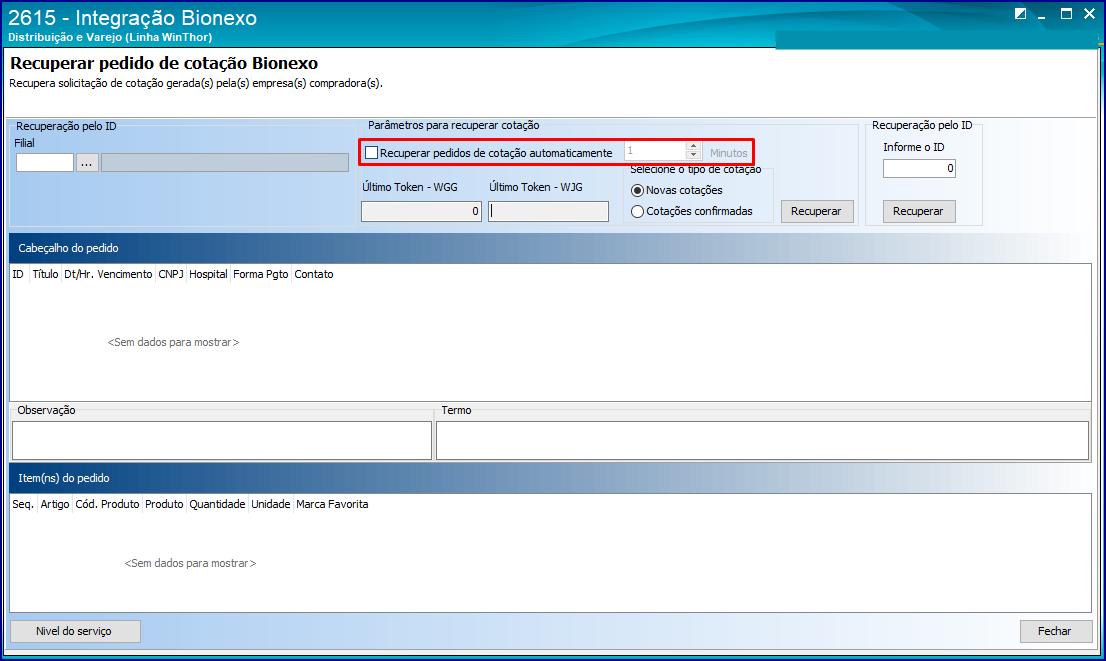Image resolution: width=1106 pixels, height=661 pixels.
Task: Sort by Unidade column header
Action: (271, 504)
